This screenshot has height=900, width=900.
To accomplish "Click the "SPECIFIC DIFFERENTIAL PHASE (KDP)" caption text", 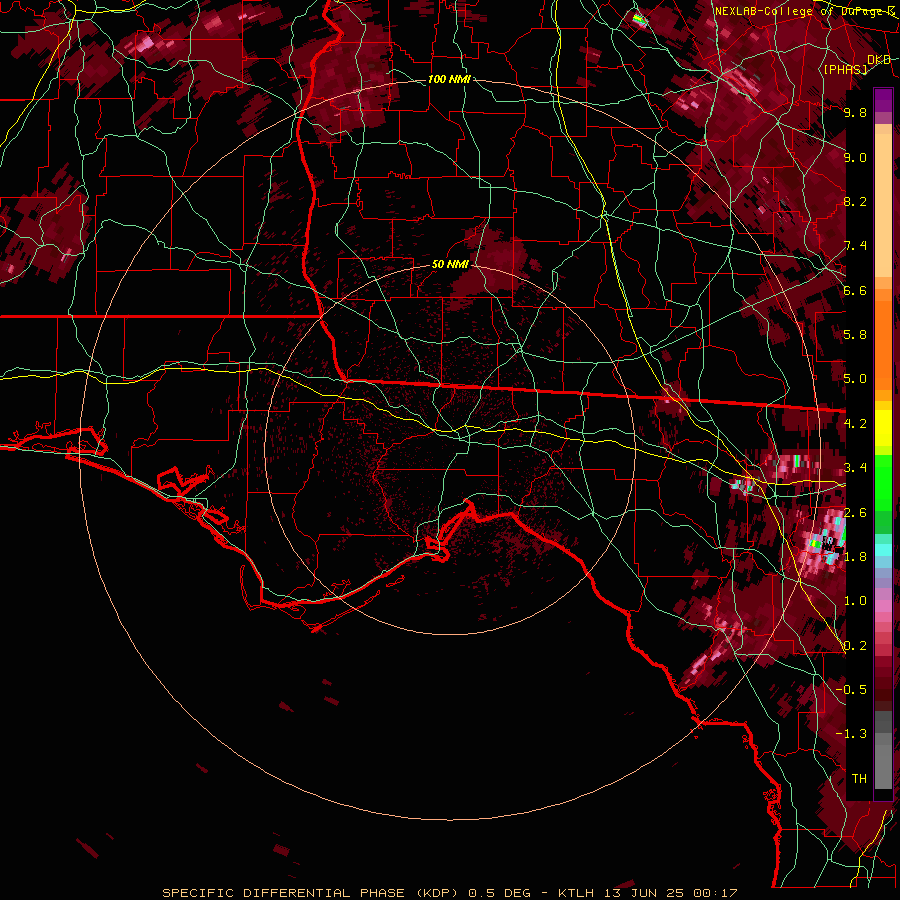I will (x=310, y=893).
